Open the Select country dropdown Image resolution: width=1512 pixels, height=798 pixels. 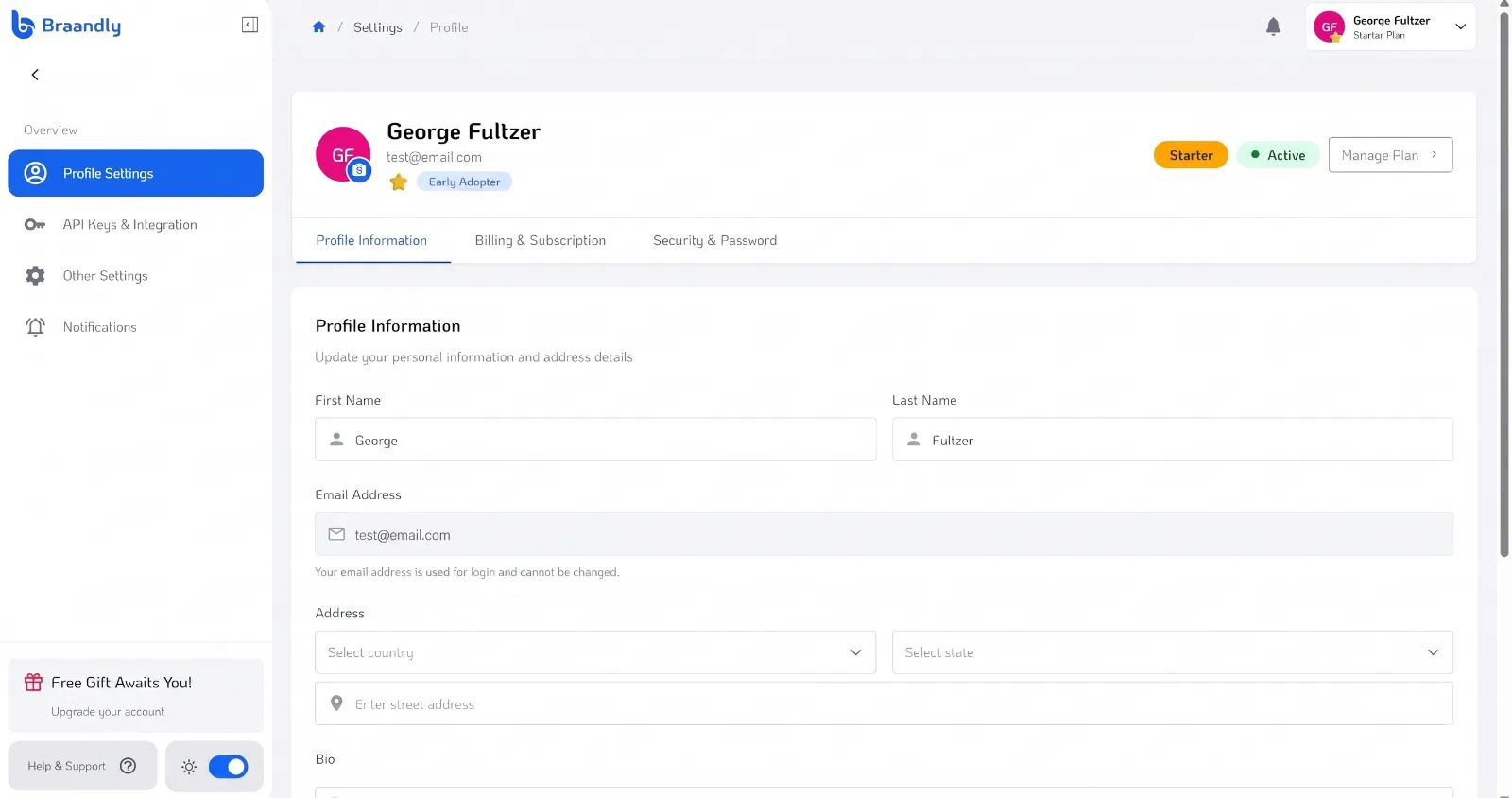[595, 652]
